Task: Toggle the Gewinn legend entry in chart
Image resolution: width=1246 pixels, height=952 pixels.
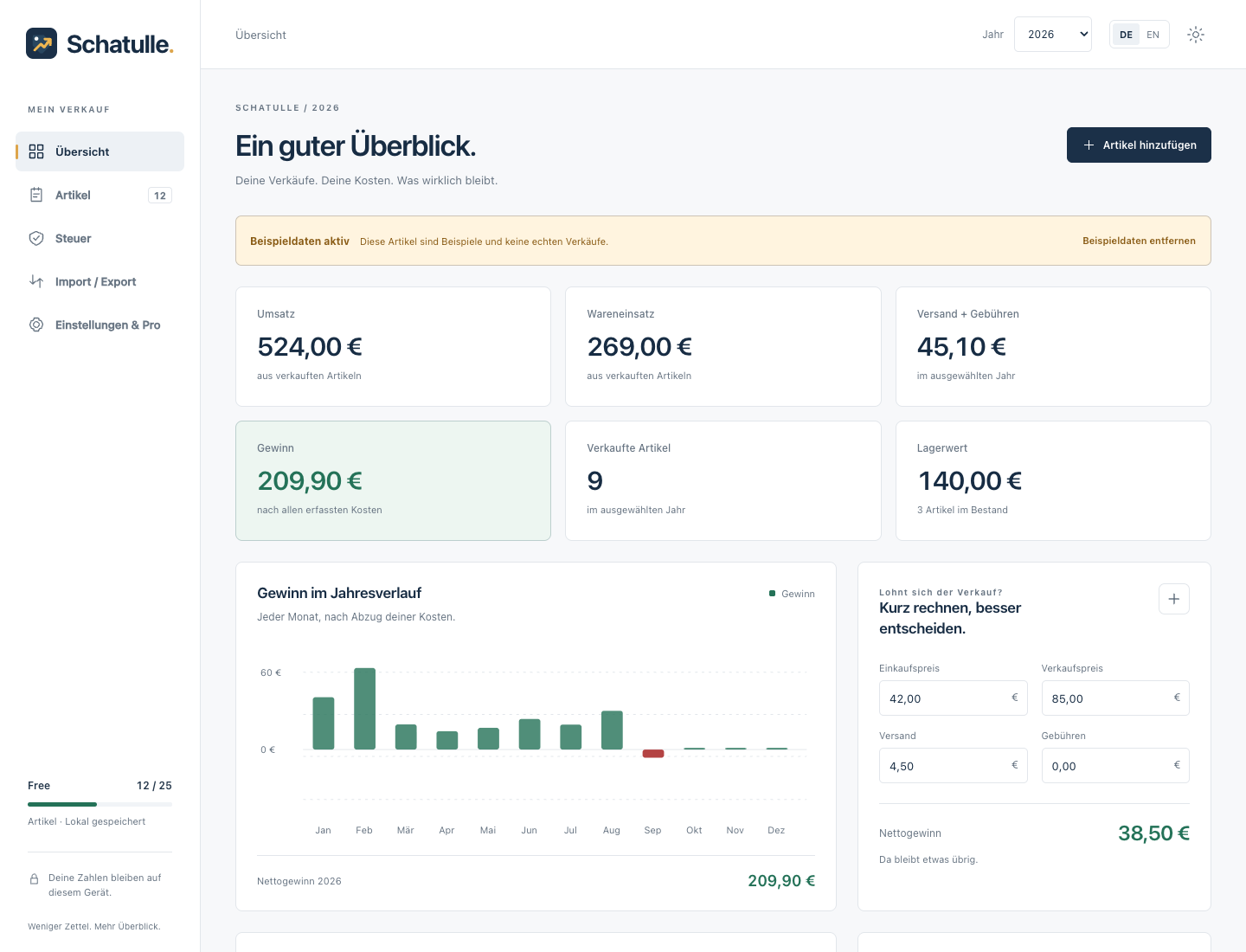Action: tap(792, 594)
